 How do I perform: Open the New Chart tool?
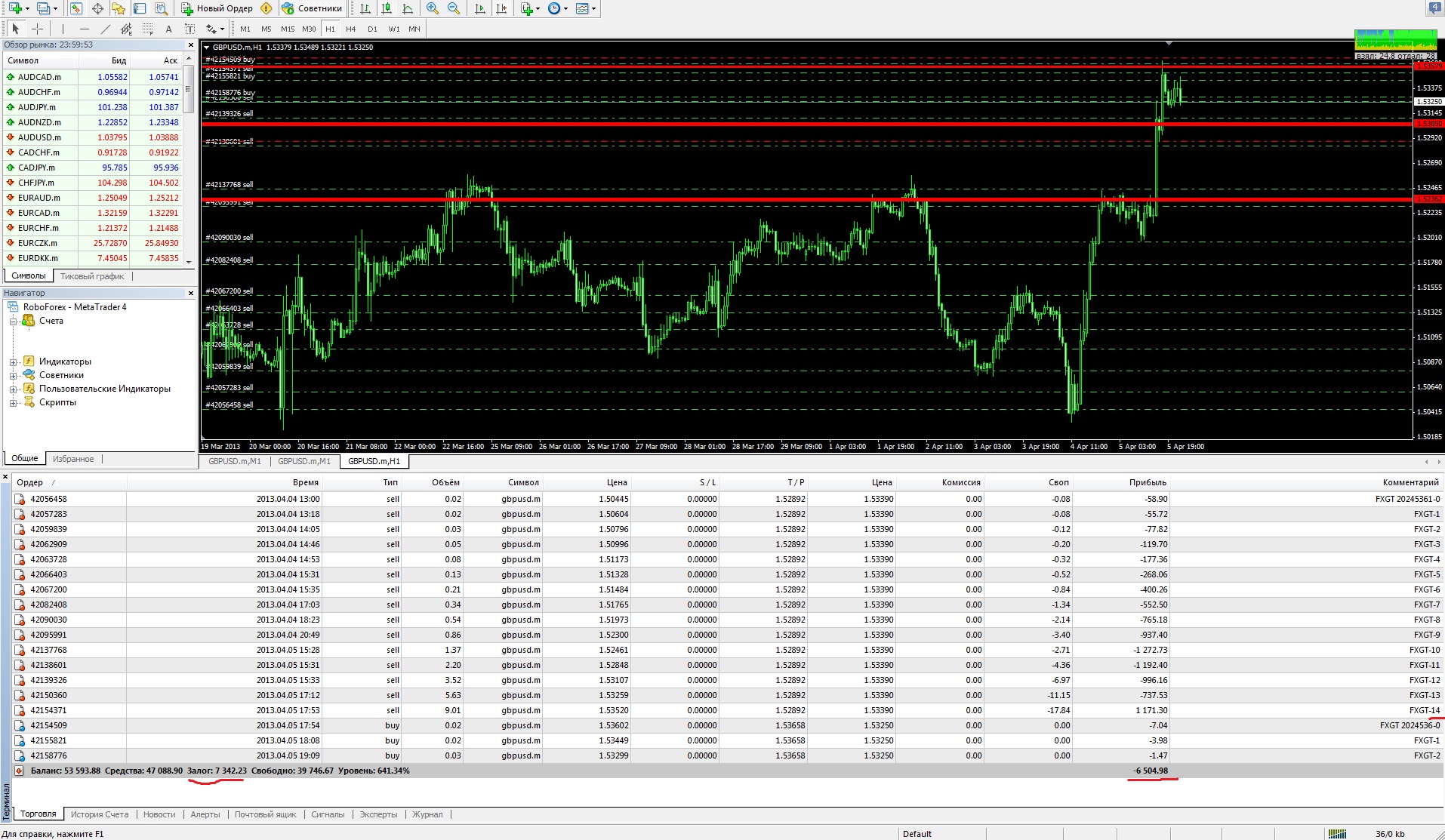pos(15,8)
